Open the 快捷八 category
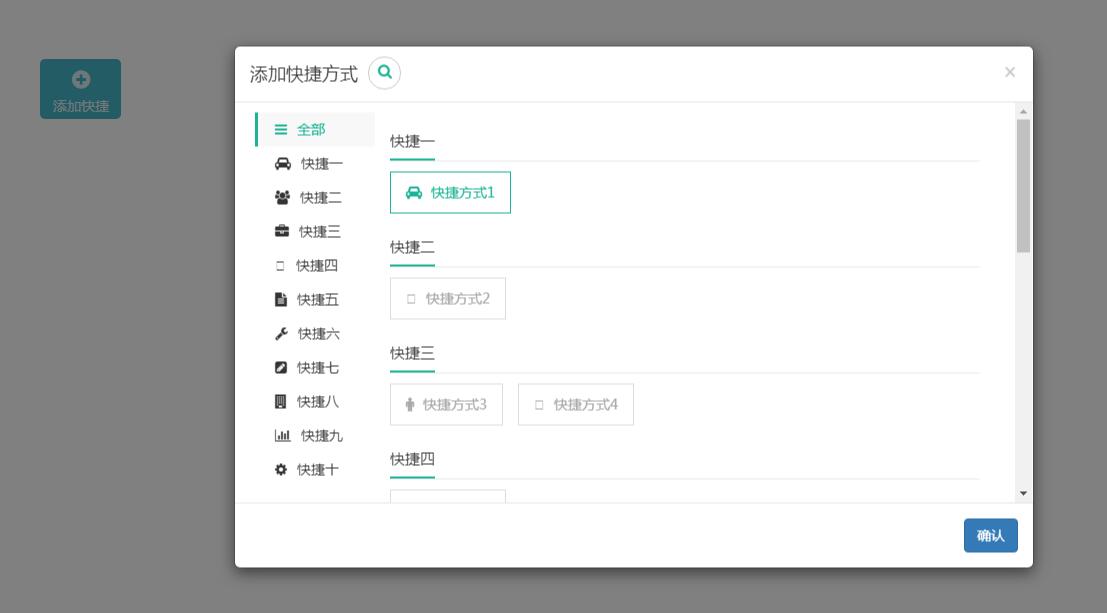 (316, 401)
